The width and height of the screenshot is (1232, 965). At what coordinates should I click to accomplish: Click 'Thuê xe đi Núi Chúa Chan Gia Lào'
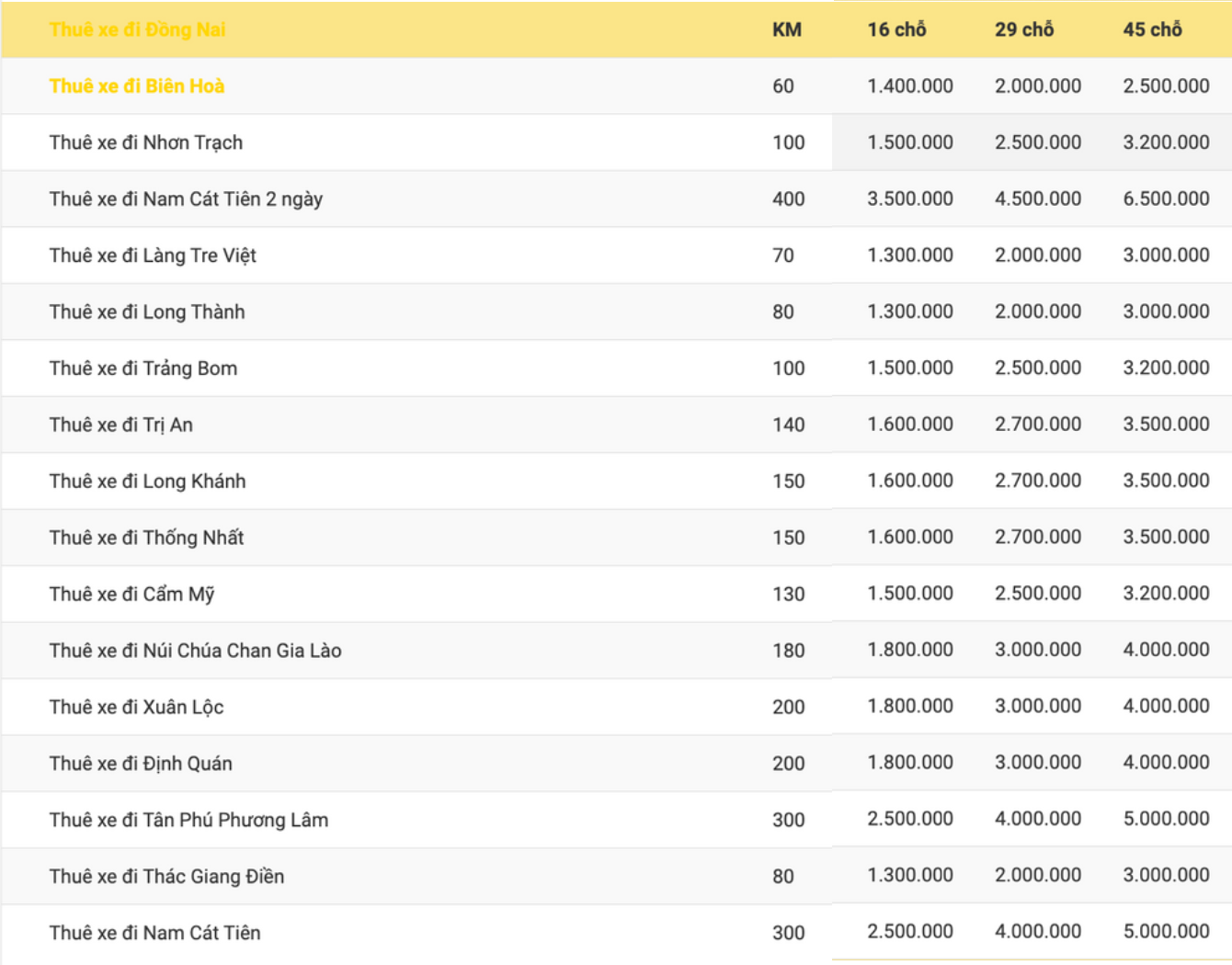click(x=195, y=651)
